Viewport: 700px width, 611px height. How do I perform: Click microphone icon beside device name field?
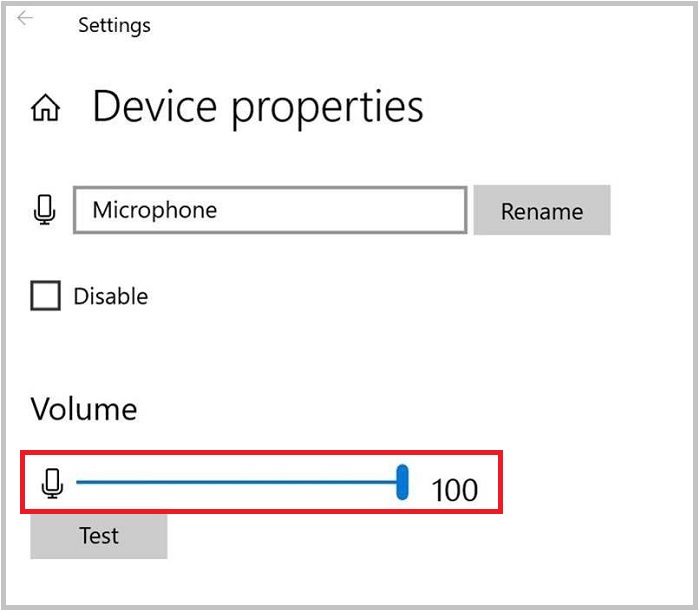[x=44, y=210]
